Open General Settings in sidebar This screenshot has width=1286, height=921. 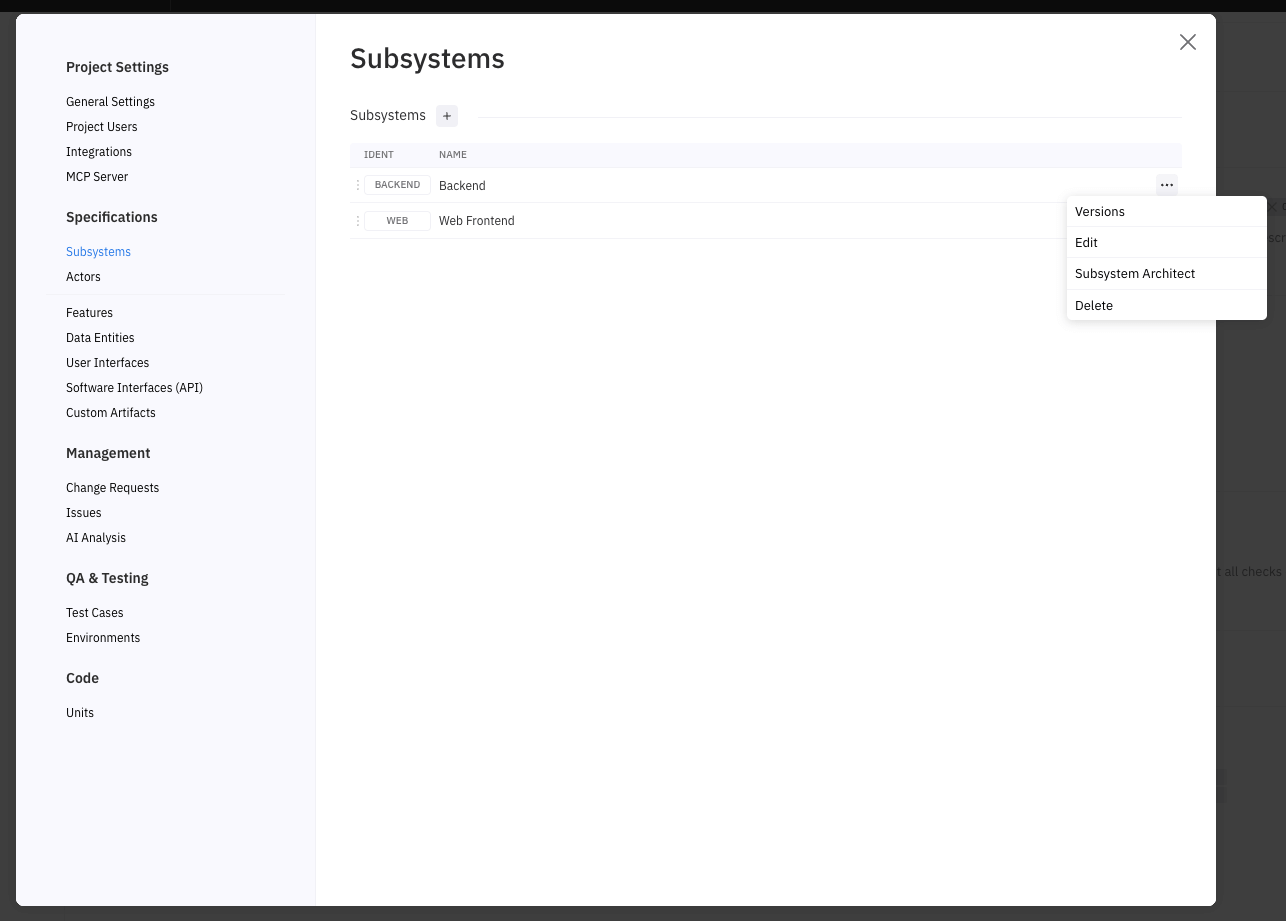110,102
